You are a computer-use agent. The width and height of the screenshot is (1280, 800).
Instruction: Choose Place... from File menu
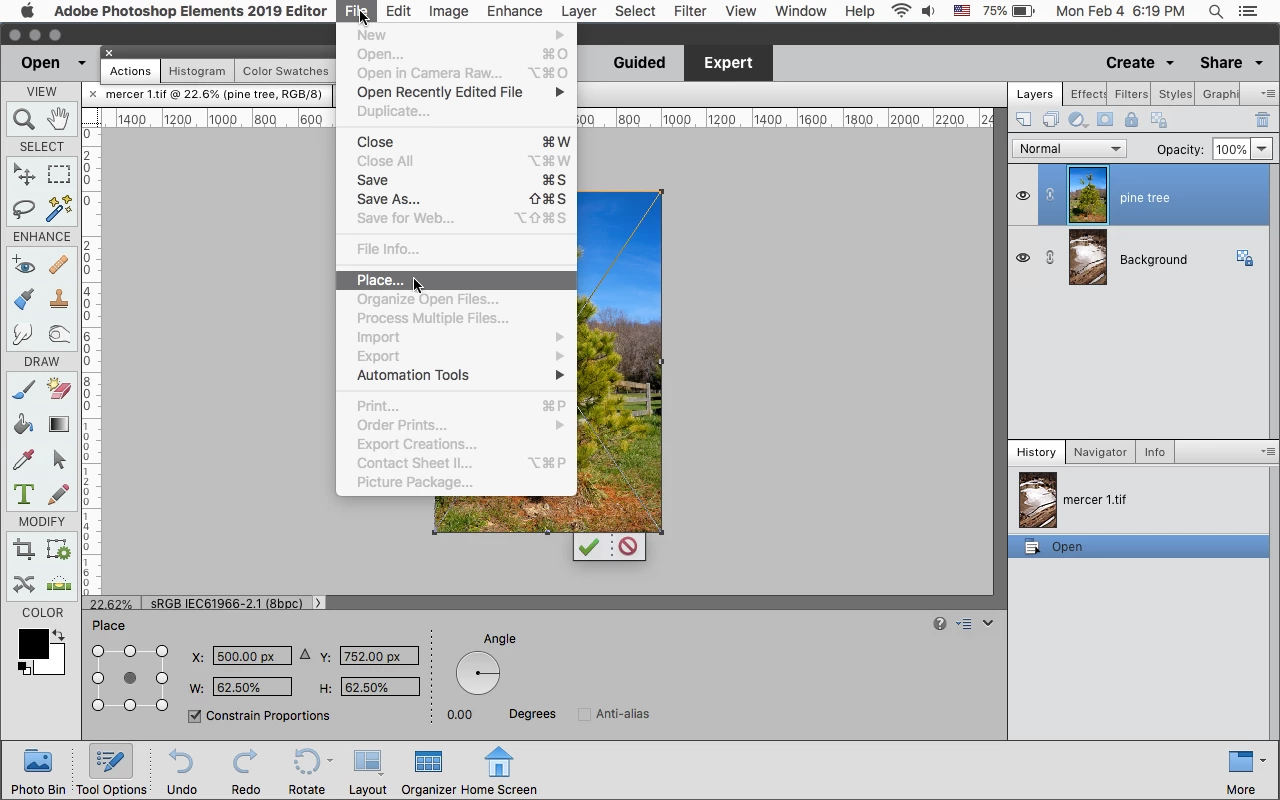tap(456, 280)
